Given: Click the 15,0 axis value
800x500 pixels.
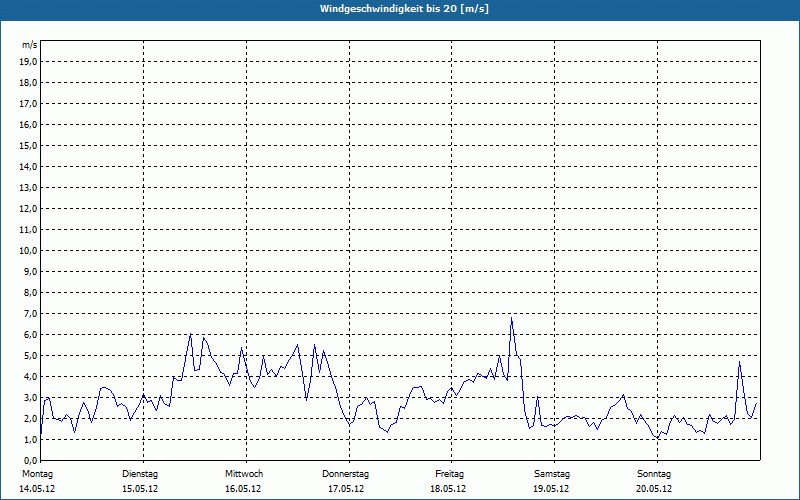Looking at the screenshot, I should [x=29, y=145].
